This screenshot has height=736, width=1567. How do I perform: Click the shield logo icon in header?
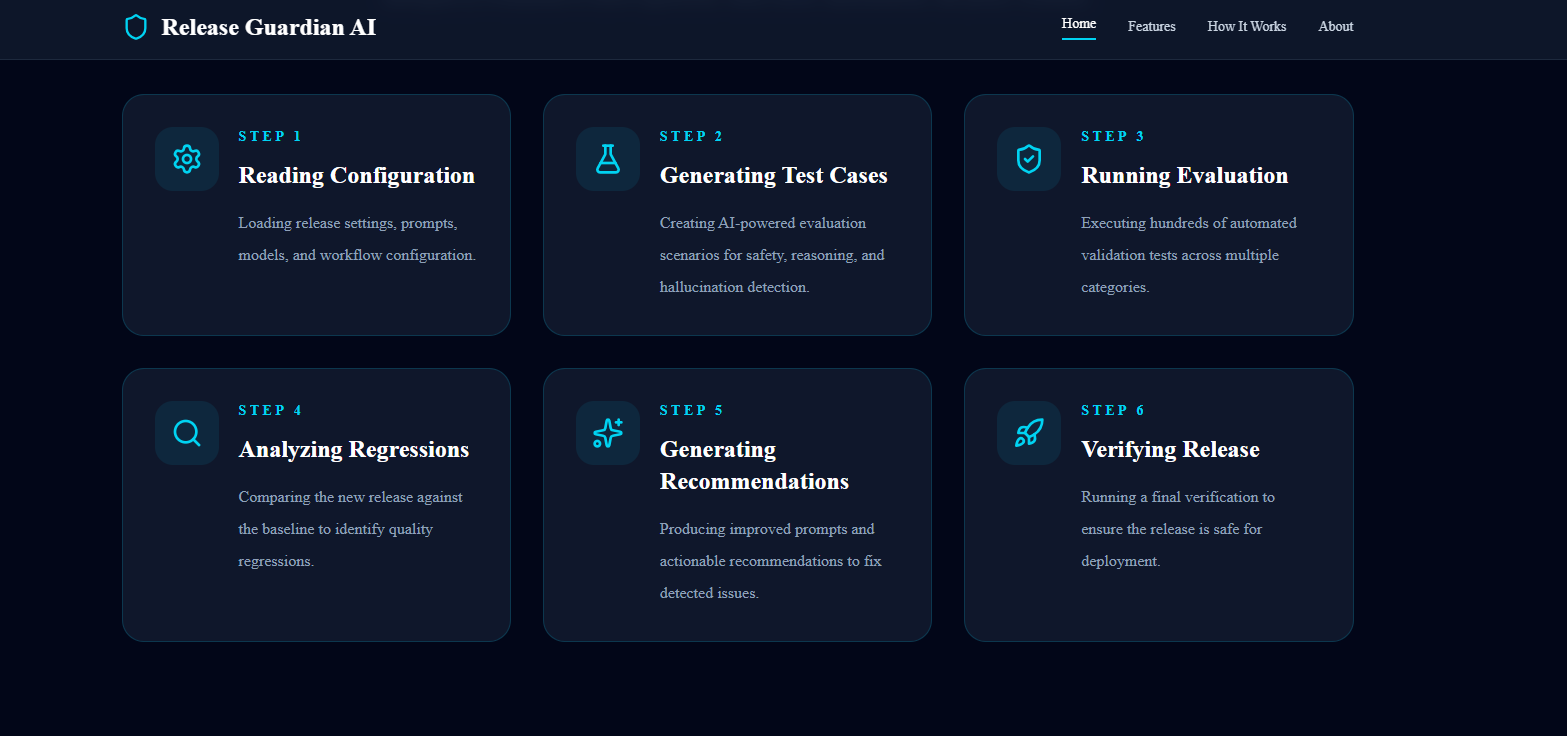click(x=136, y=27)
